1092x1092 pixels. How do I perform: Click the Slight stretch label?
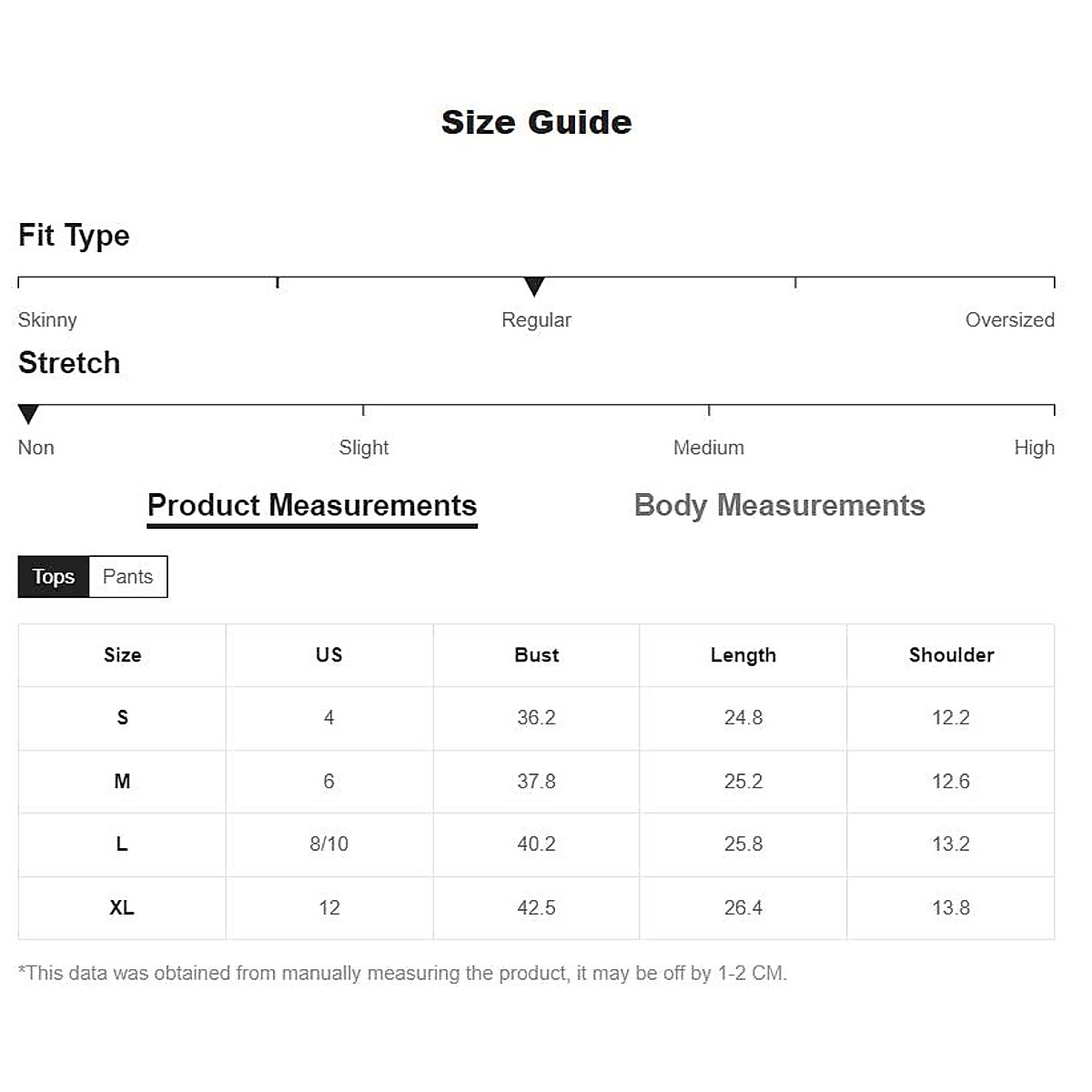(363, 448)
